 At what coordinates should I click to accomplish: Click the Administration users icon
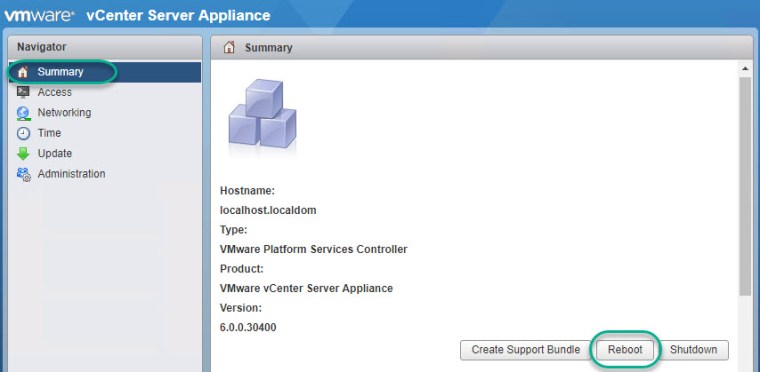[x=23, y=174]
